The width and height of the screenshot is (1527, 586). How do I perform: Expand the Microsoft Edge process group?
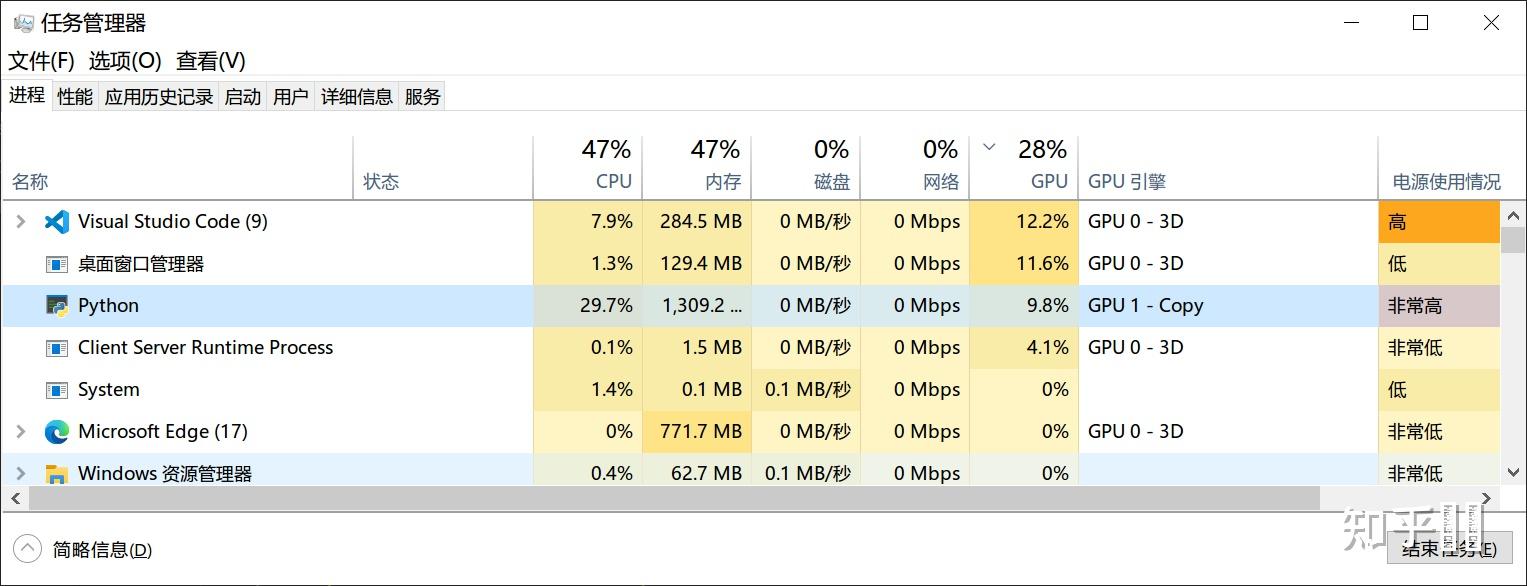click(20, 432)
